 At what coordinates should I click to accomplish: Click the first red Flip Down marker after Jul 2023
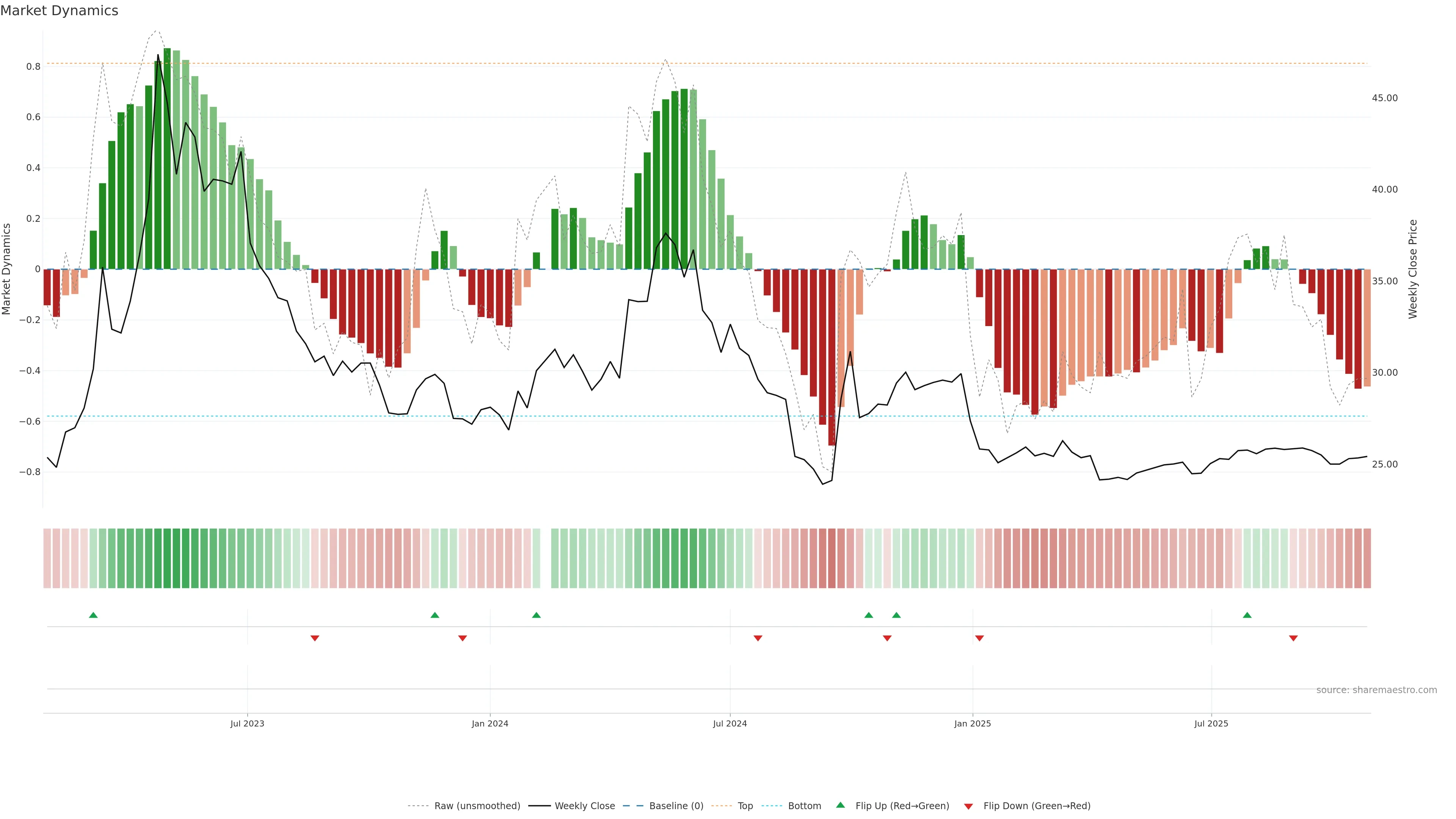315,638
